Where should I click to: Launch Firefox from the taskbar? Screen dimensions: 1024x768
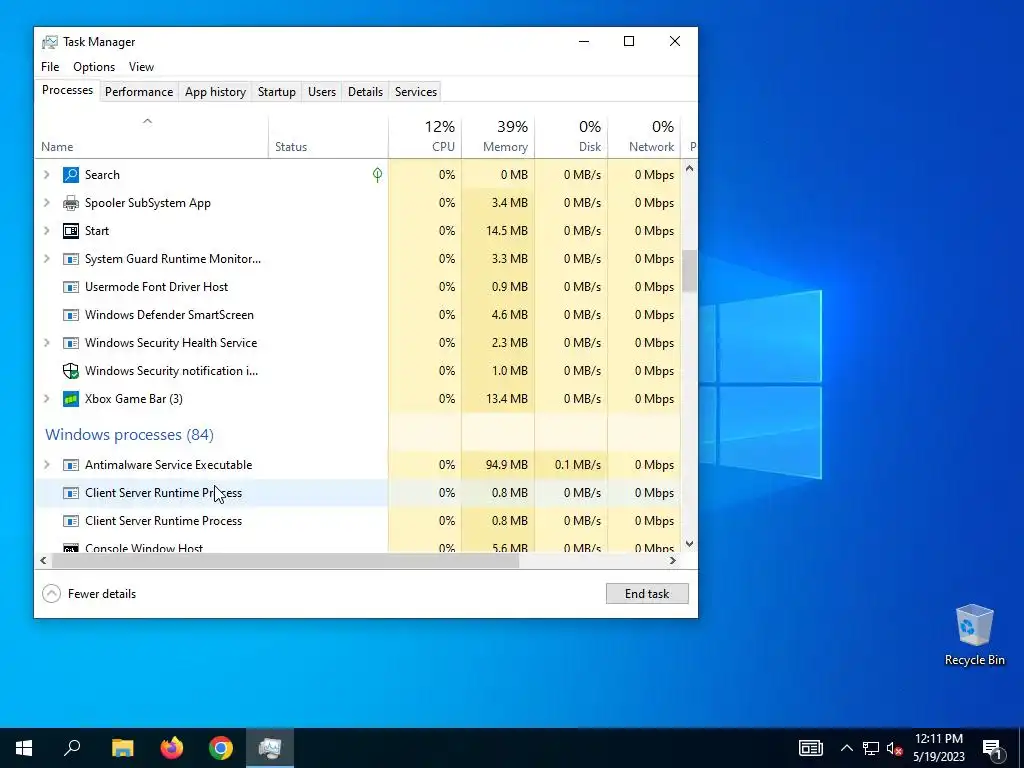coord(172,748)
